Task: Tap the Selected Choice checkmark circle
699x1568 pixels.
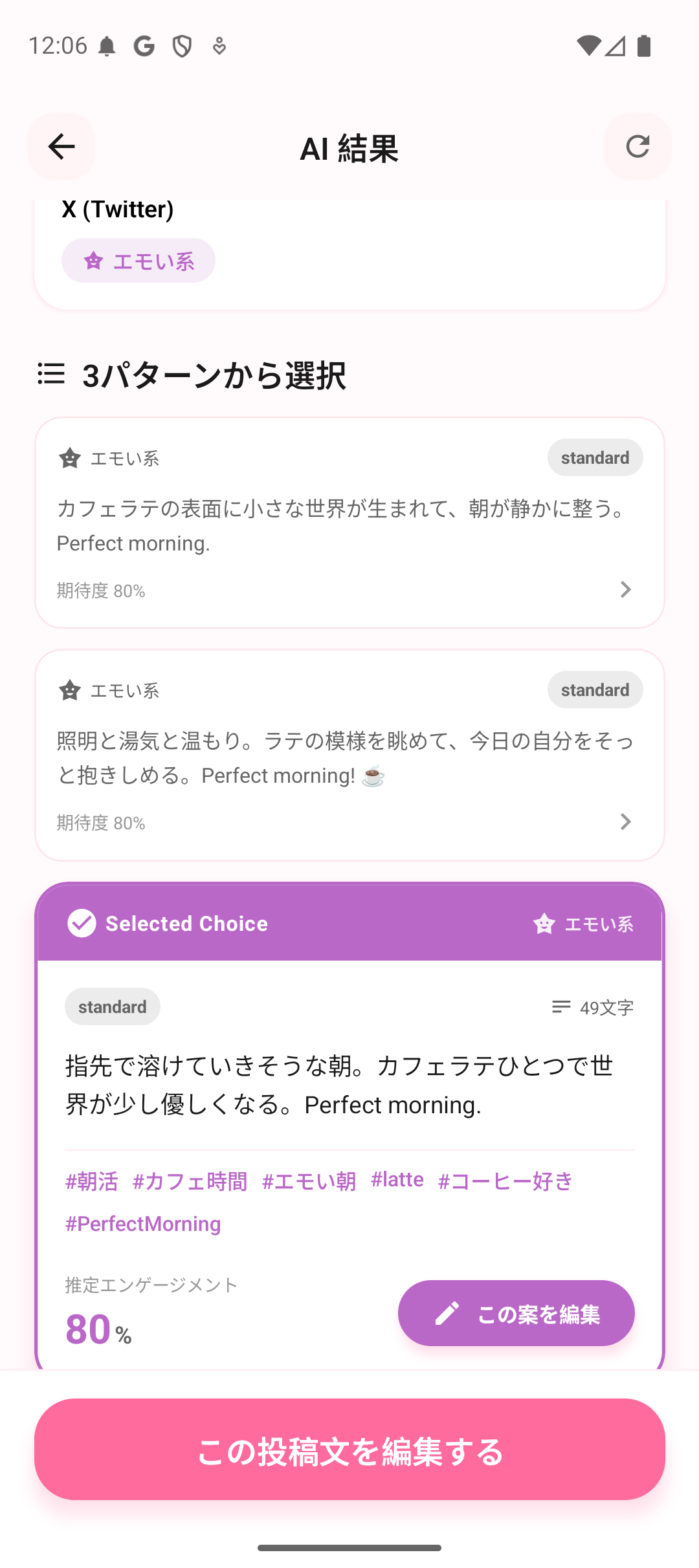Action: click(82, 923)
